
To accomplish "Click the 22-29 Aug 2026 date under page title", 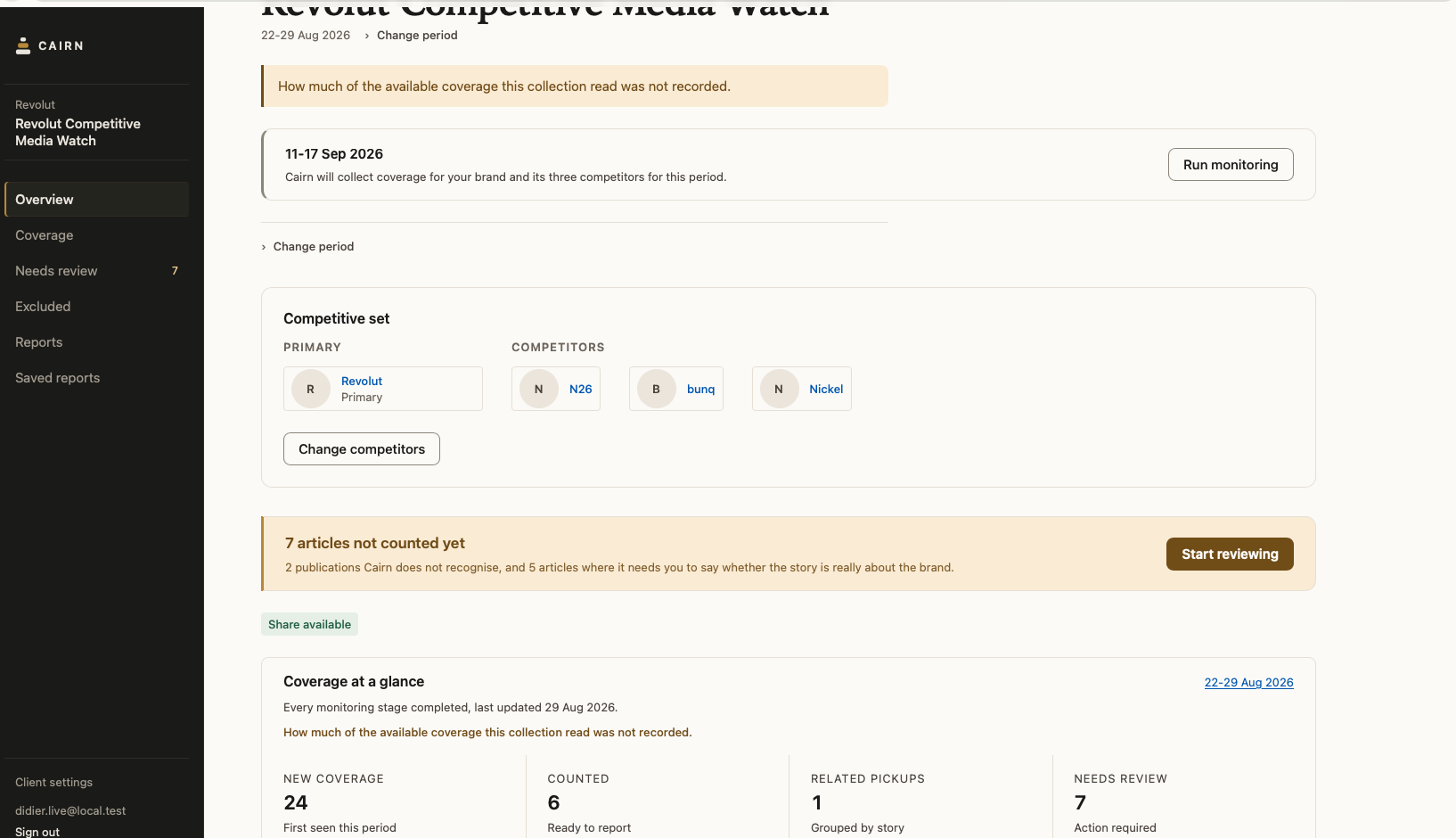I will click(306, 36).
